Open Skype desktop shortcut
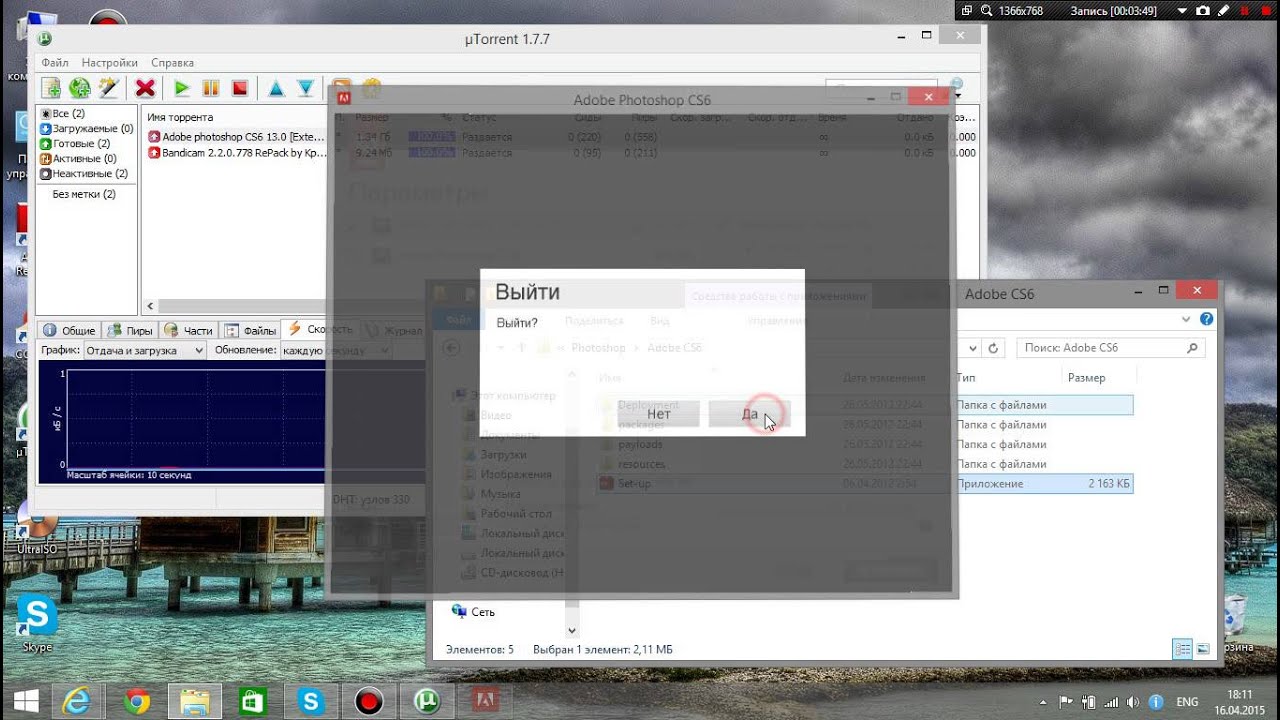 (37, 623)
